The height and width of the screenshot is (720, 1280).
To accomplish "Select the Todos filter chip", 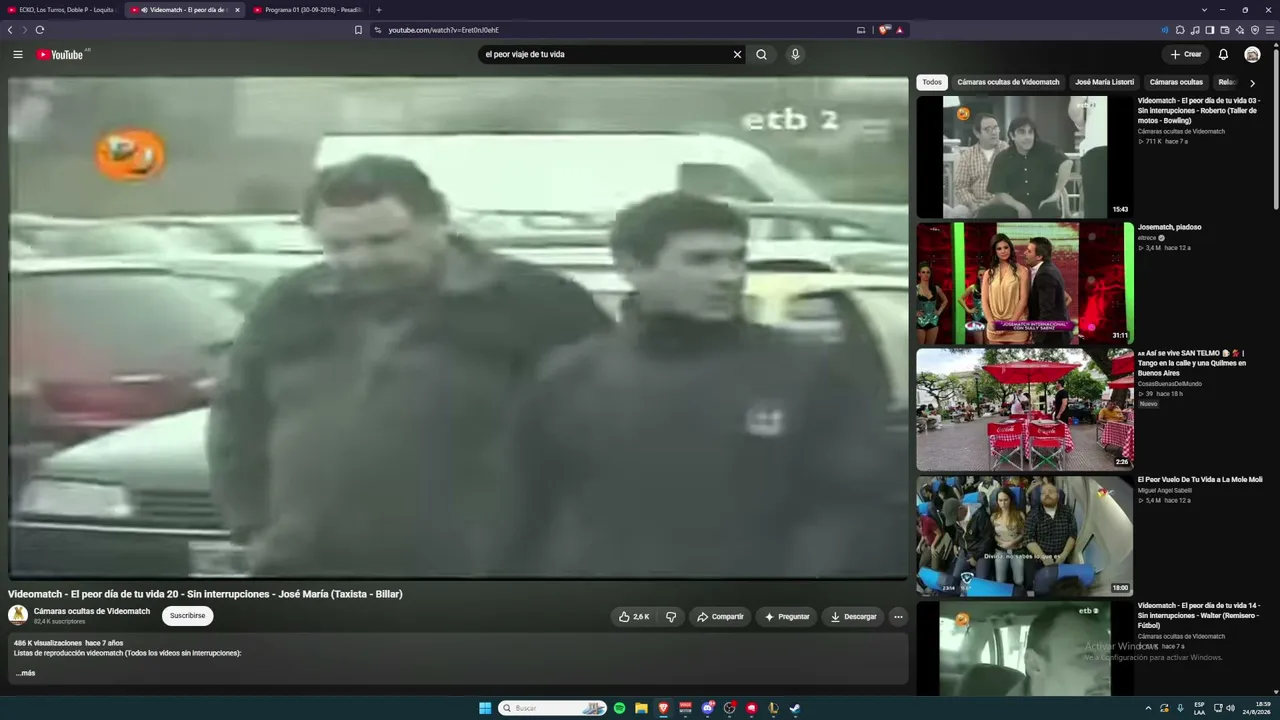I will [x=932, y=83].
